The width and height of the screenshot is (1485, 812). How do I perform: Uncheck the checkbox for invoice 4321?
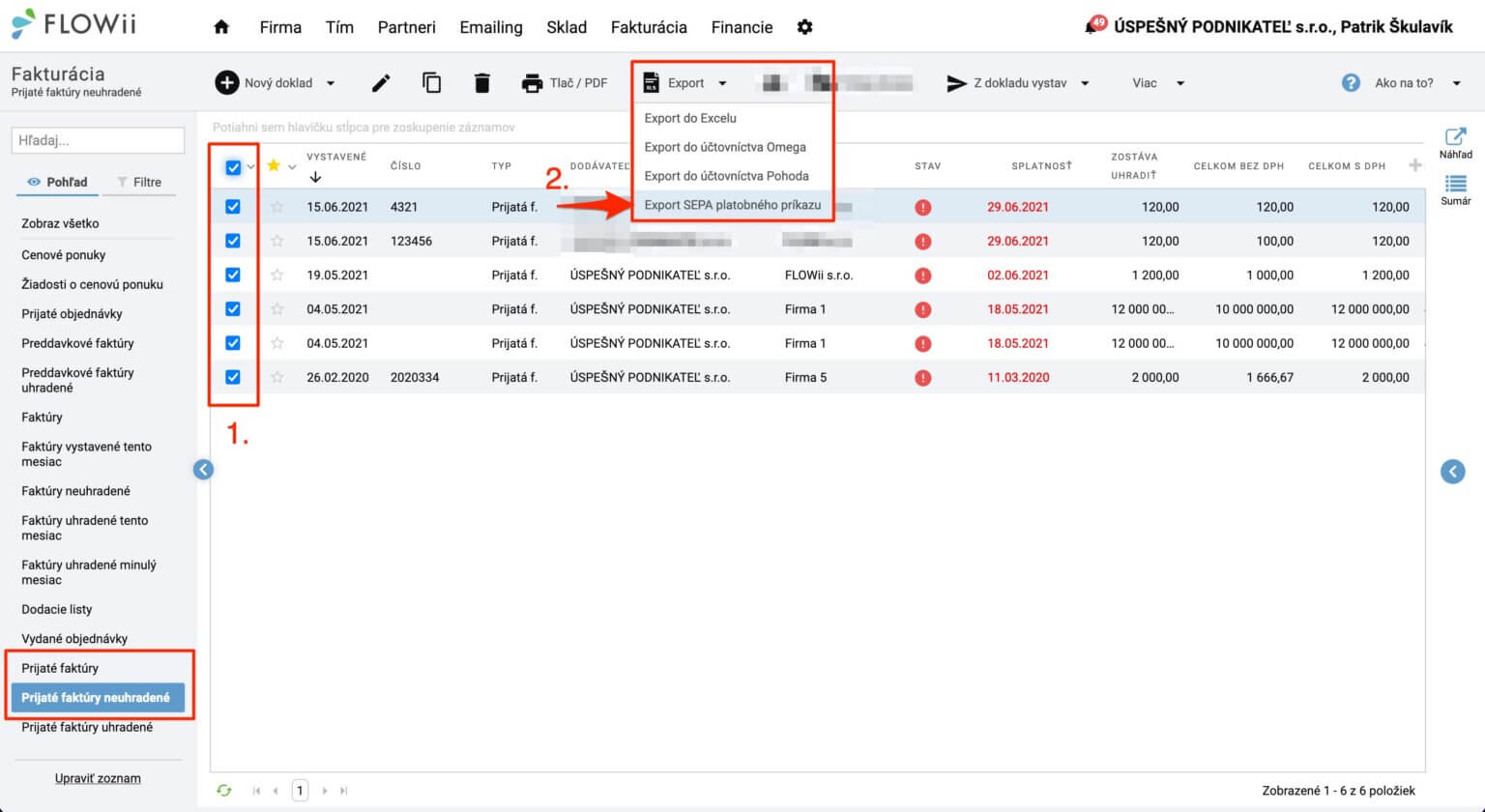[x=233, y=207]
